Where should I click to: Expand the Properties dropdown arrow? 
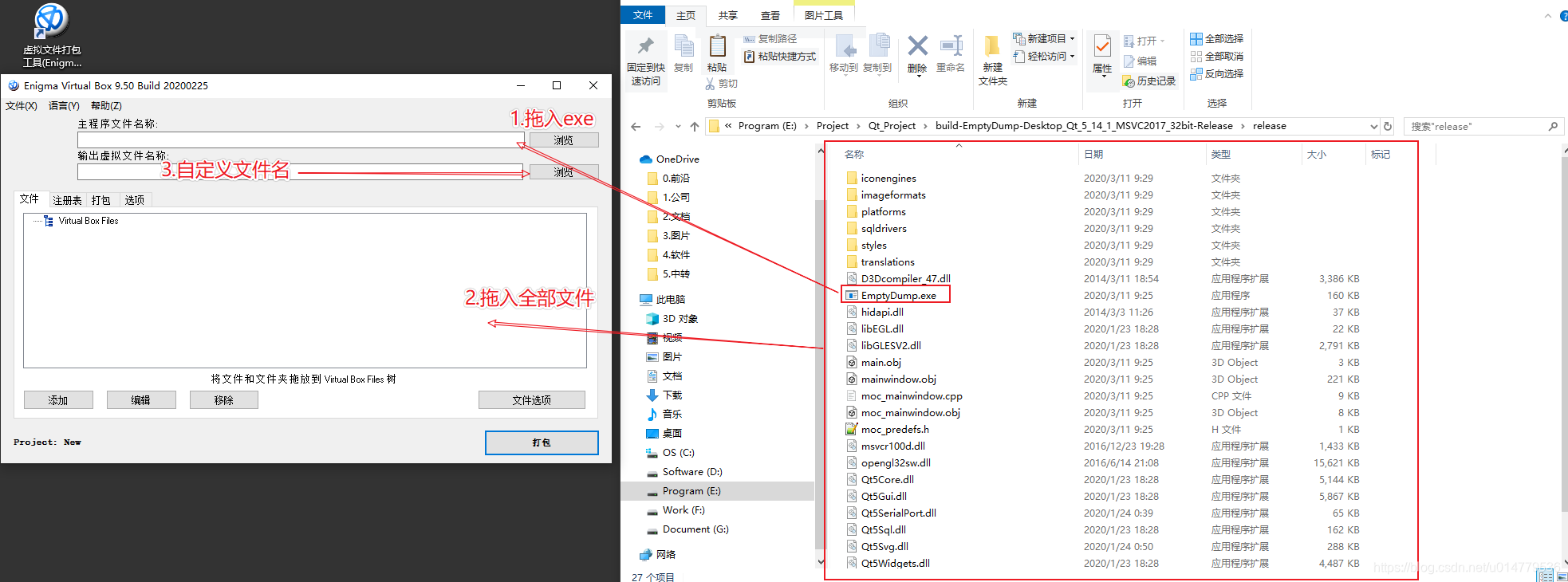(x=1103, y=76)
